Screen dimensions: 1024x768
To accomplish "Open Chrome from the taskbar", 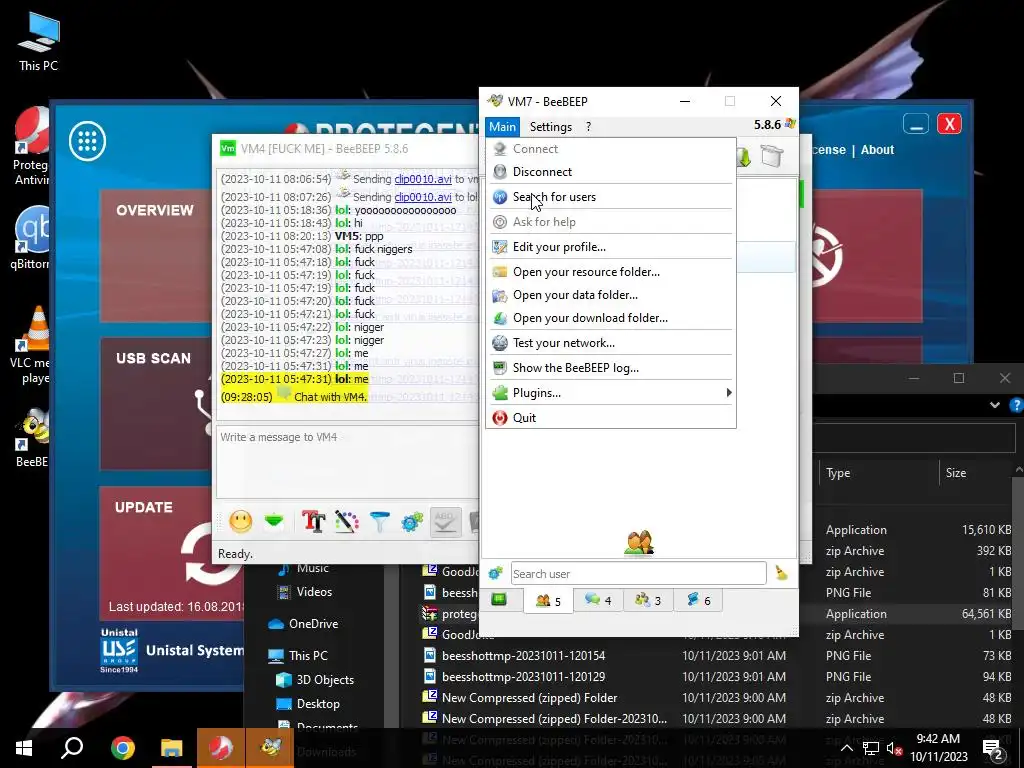I will (x=122, y=748).
